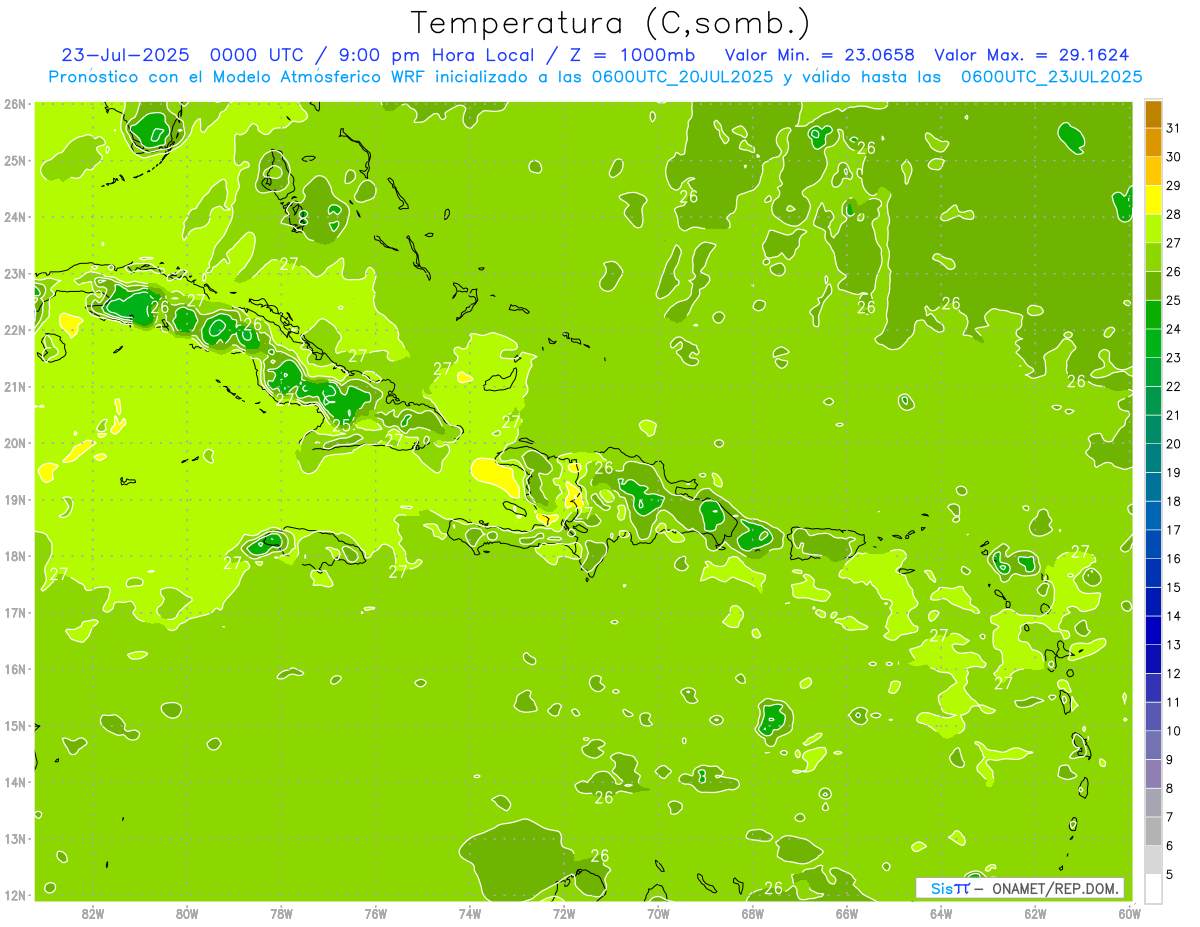Click the 66W longitude label
Image resolution: width=1200 pixels, height=927 pixels.
[846, 913]
